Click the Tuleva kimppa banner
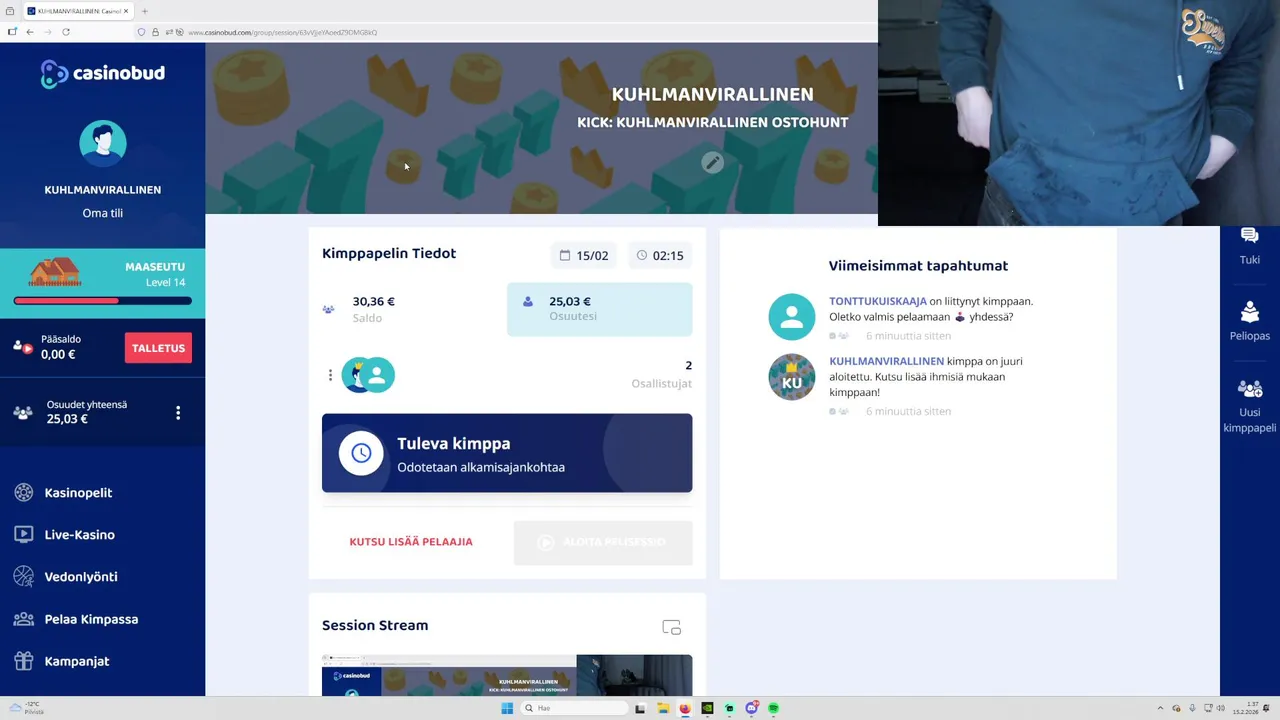1280x720 pixels. [507, 453]
